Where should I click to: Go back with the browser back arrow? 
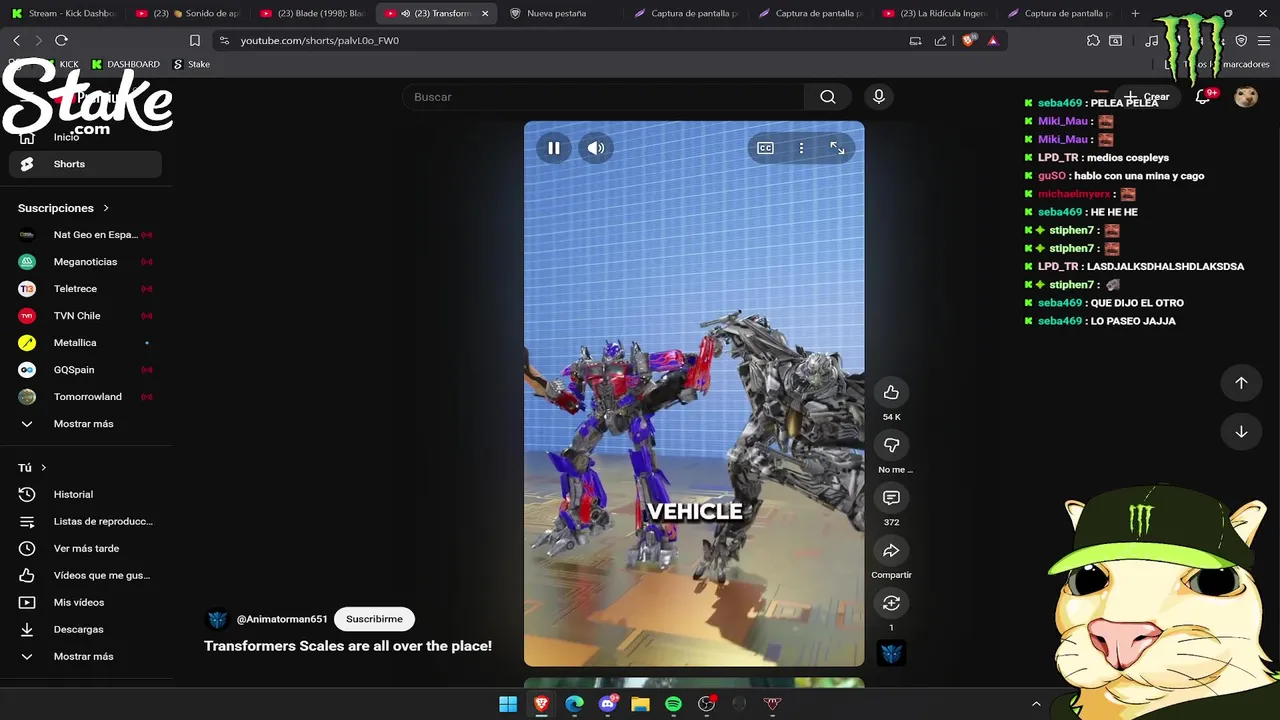tap(16, 40)
